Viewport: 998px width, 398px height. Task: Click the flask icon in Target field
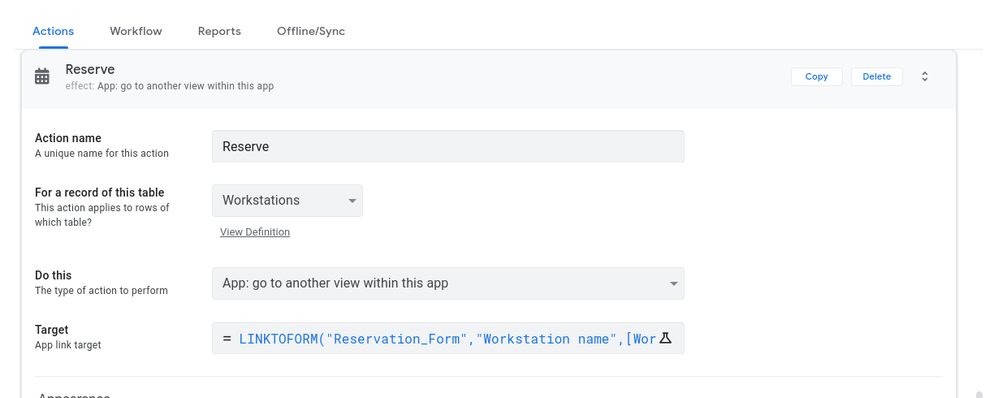tap(665, 338)
